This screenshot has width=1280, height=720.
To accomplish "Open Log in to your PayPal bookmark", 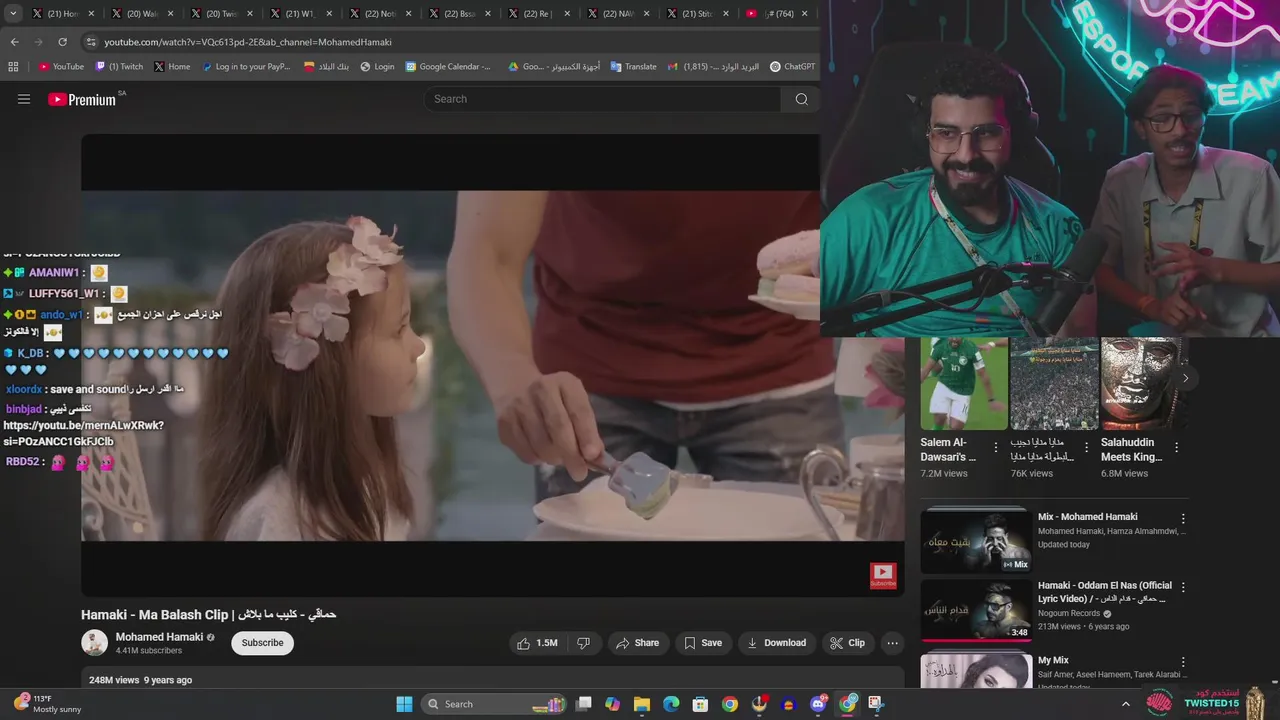I will click(246, 67).
